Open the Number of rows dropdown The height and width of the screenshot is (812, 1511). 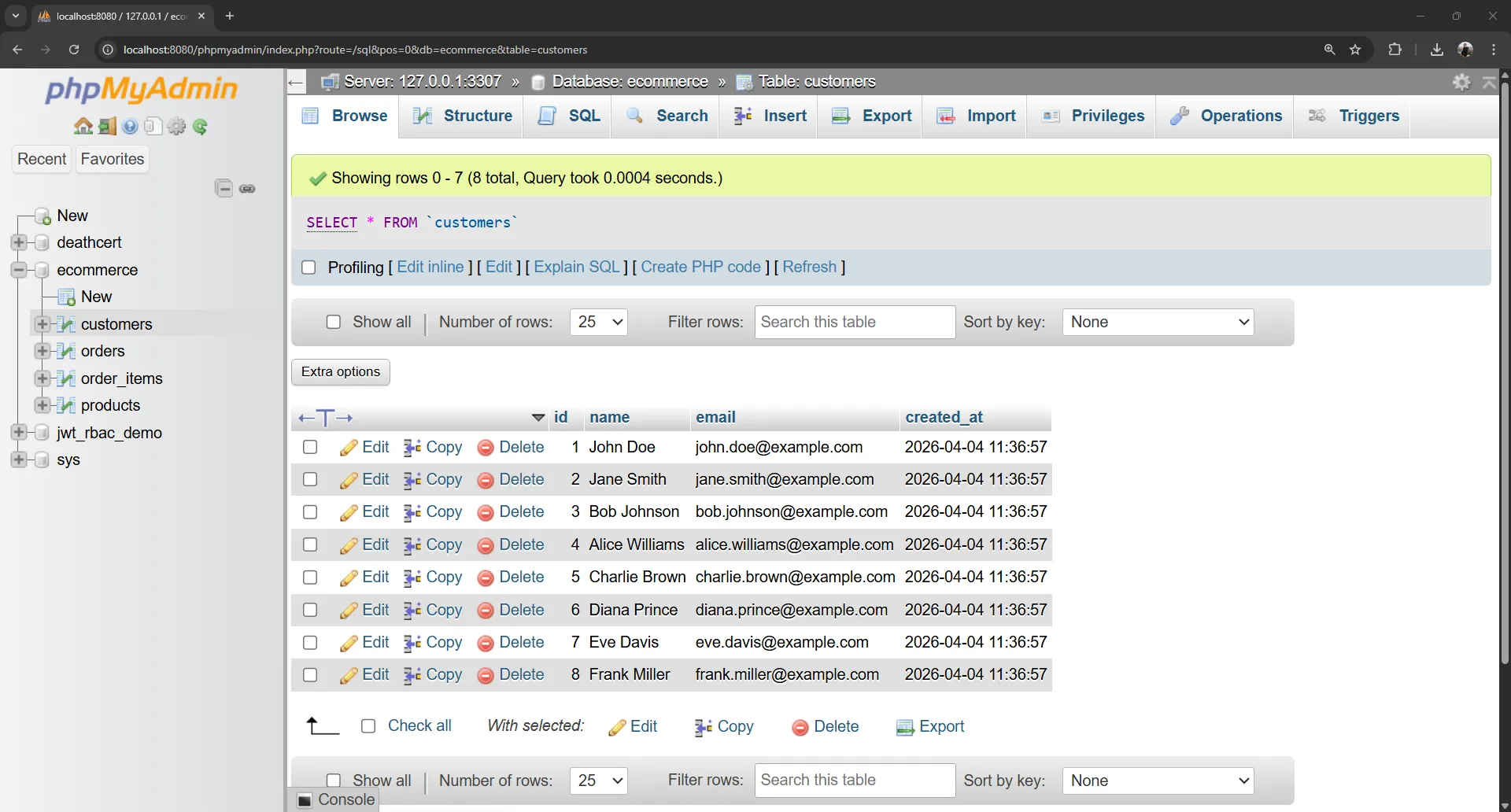coord(599,322)
